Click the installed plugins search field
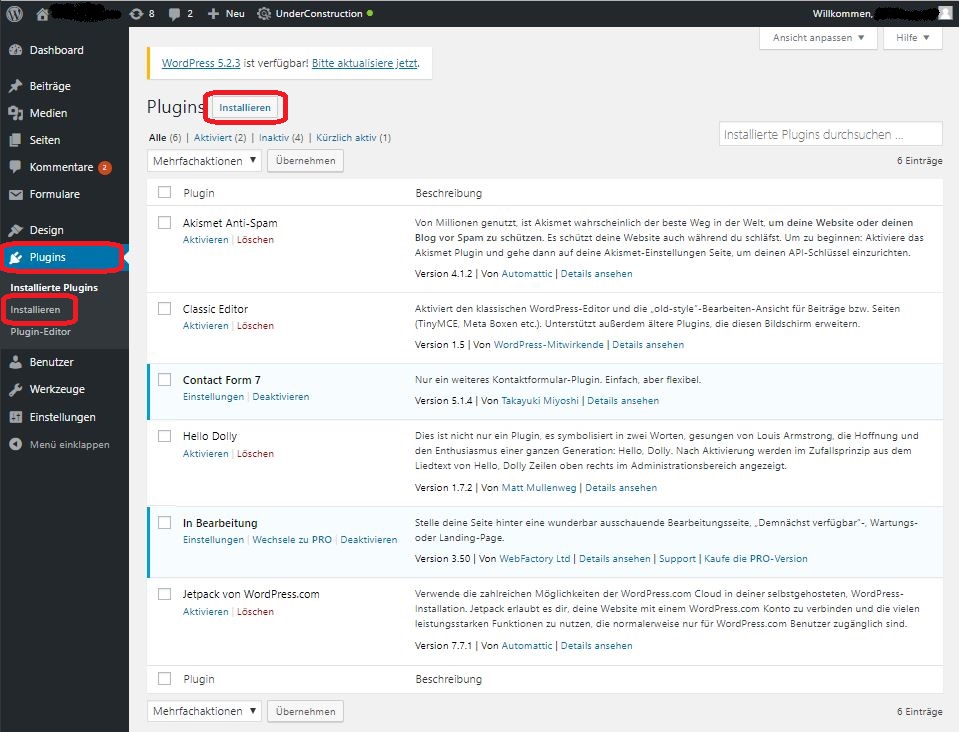The height and width of the screenshot is (732, 959). click(831, 133)
